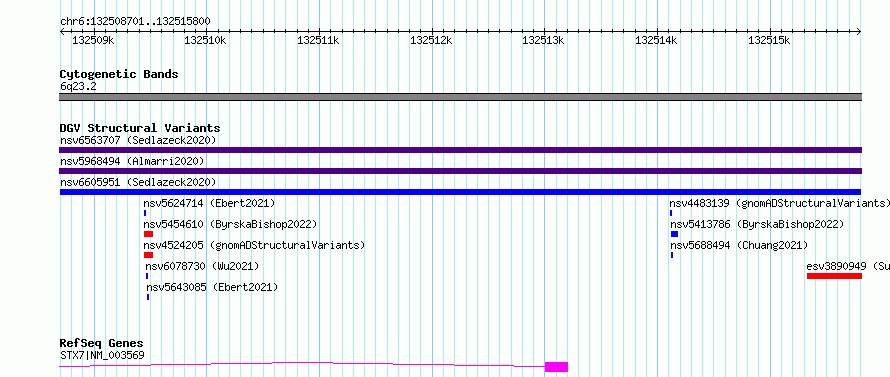Click the Cytogenetic Bands track title
Image resolution: width=890 pixels, height=377 pixels.
(x=119, y=74)
